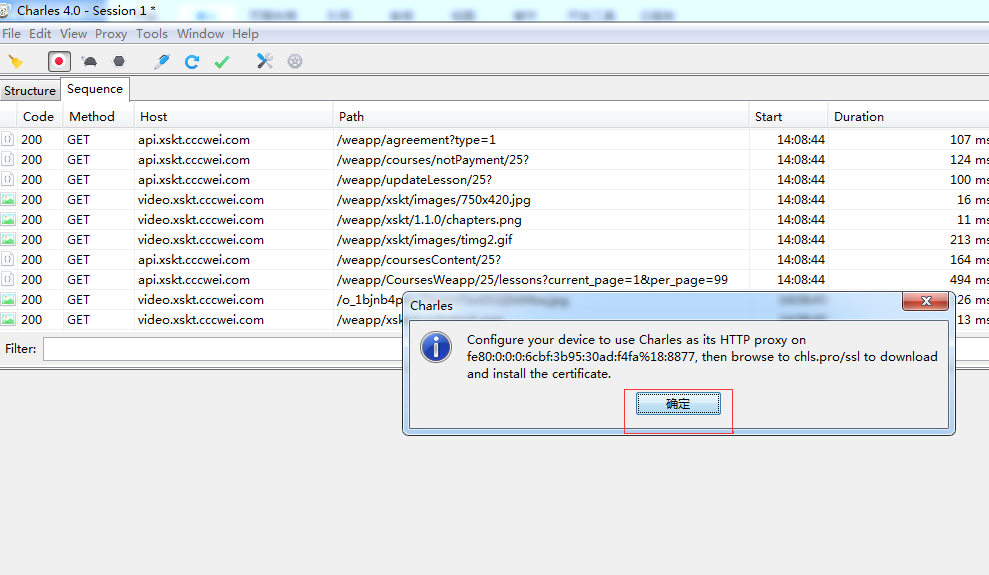
Task: Click the blue info icon in dialog
Action: (436, 347)
